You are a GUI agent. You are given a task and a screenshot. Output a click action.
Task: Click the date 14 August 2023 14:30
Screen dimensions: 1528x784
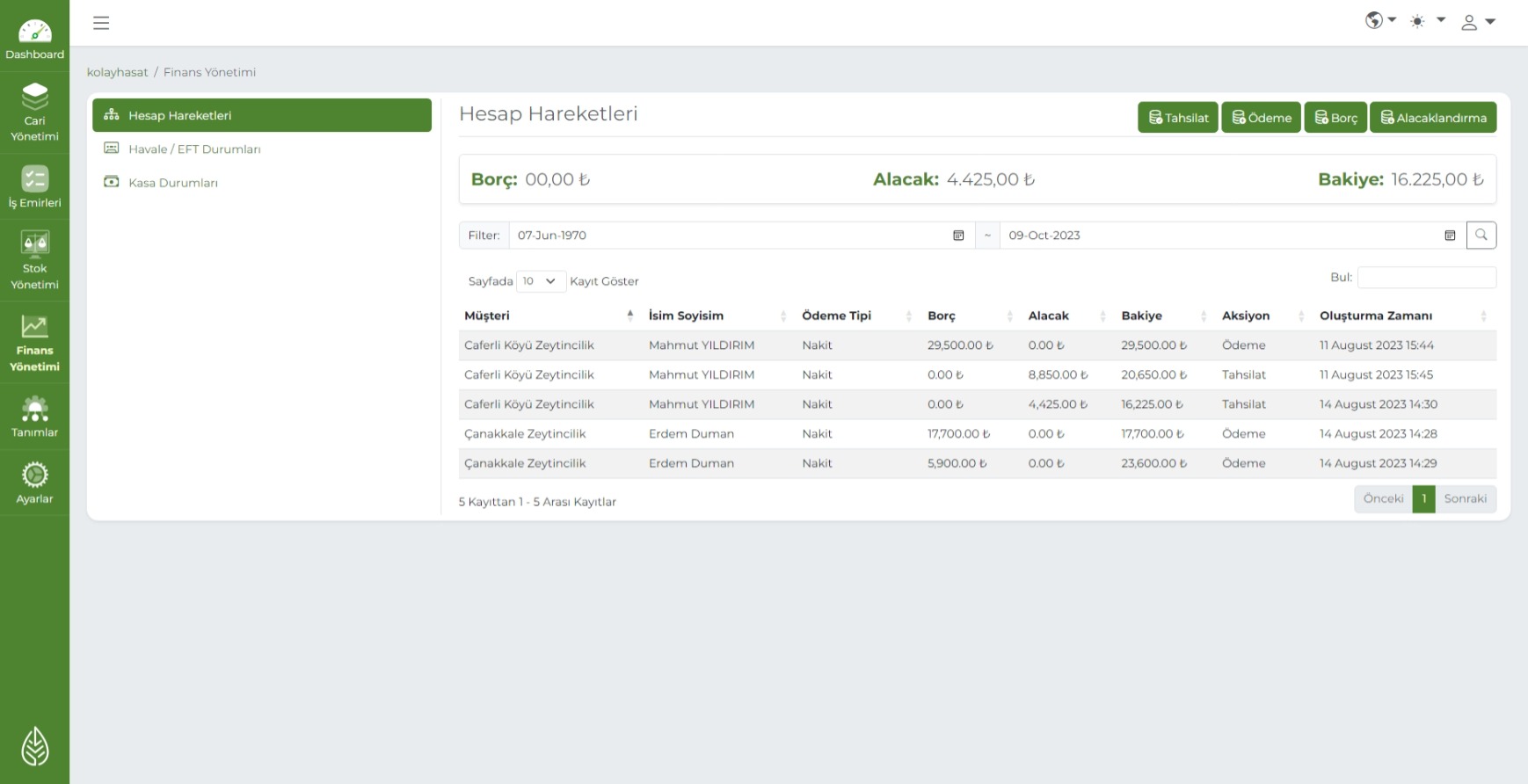[x=1378, y=404]
